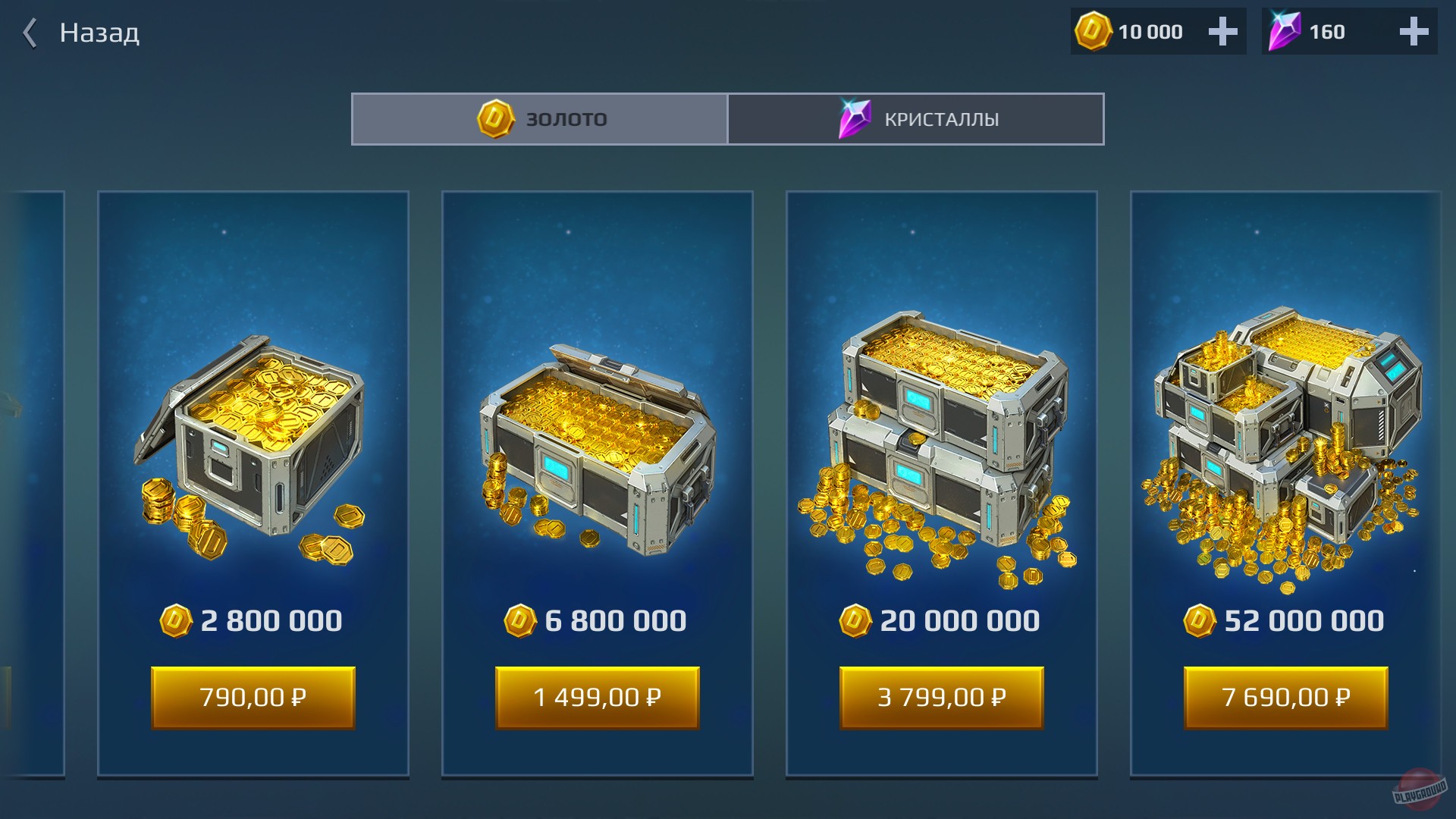Click the gold coin balance icon

tap(1093, 31)
